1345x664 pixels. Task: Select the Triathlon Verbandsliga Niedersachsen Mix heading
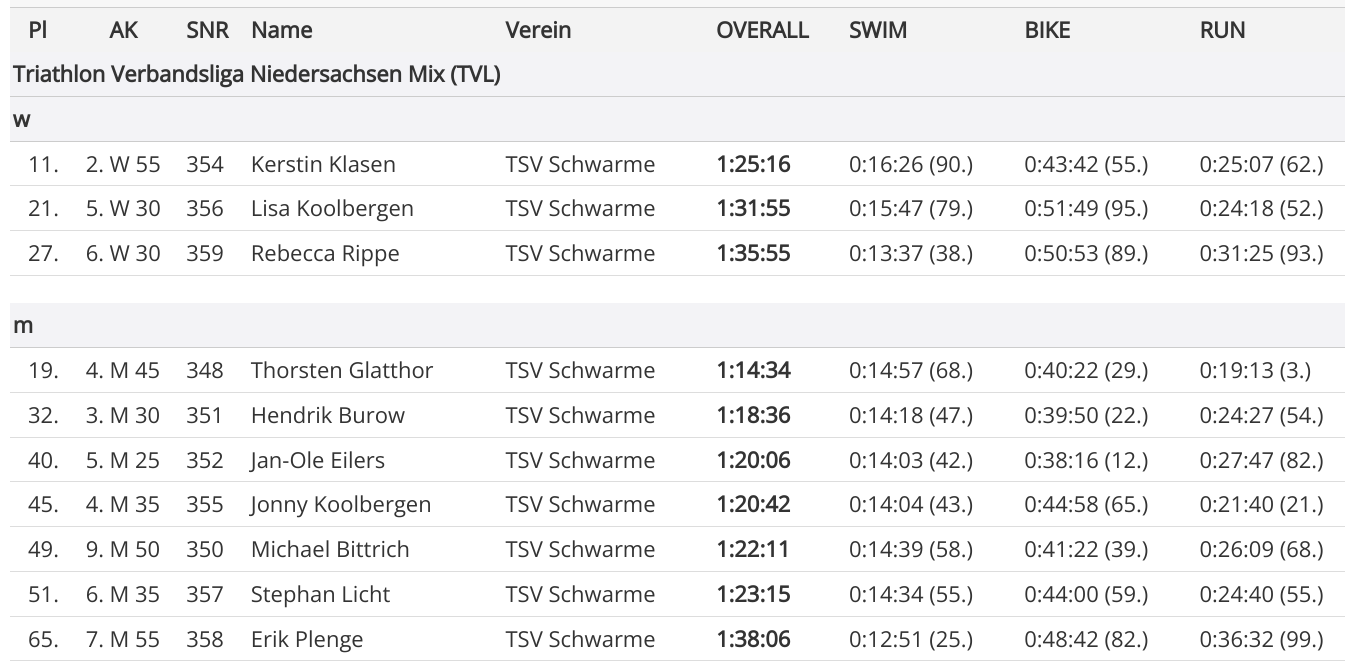click(257, 74)
